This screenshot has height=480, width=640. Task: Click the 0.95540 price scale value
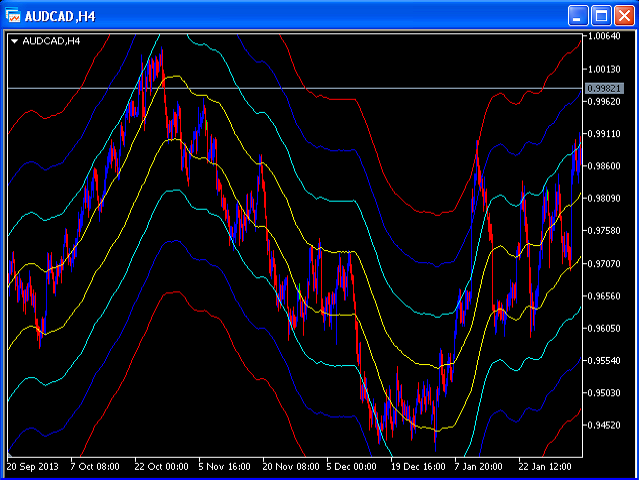(x=604, y=360)
